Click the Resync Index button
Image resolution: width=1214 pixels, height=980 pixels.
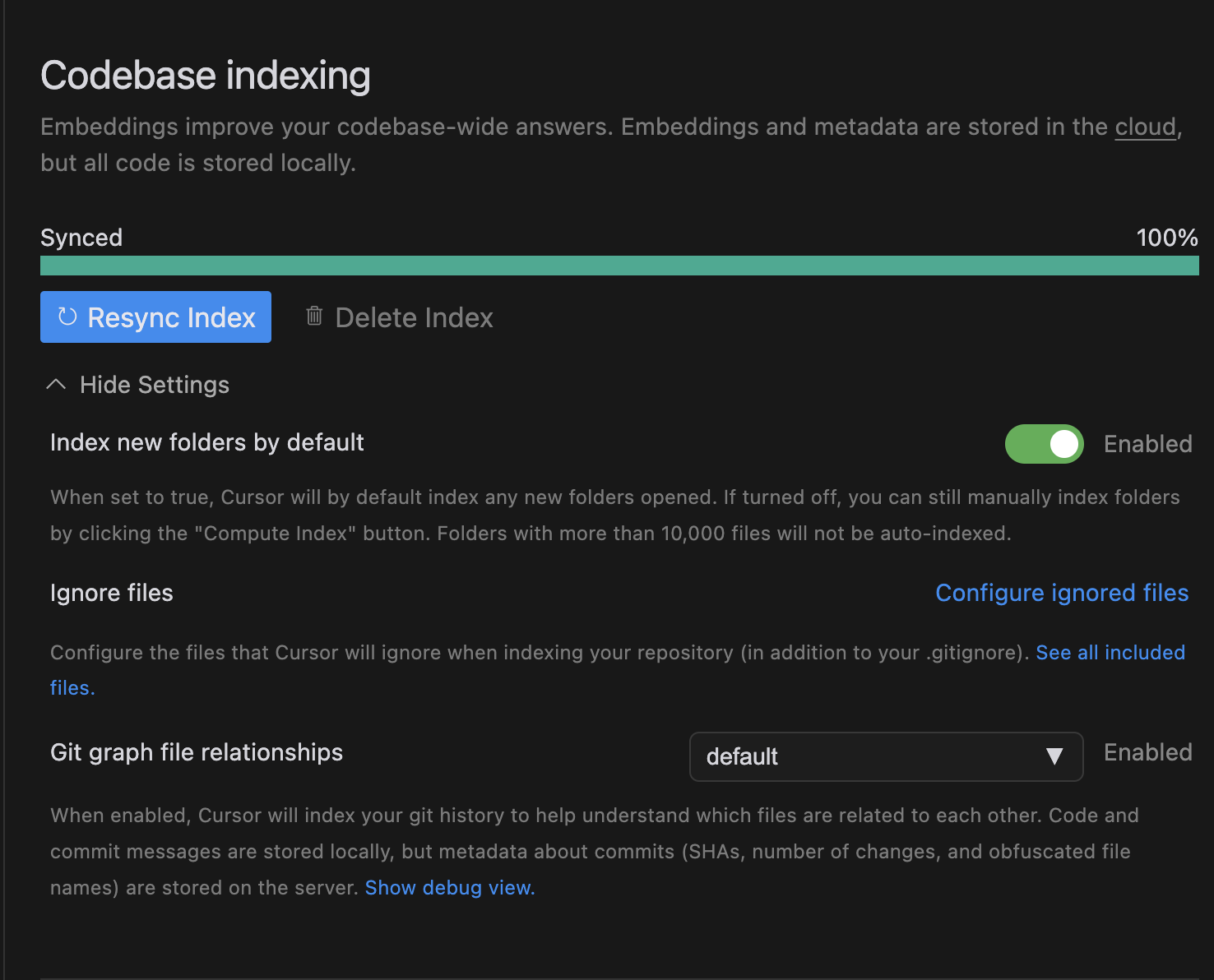point(155,317)
